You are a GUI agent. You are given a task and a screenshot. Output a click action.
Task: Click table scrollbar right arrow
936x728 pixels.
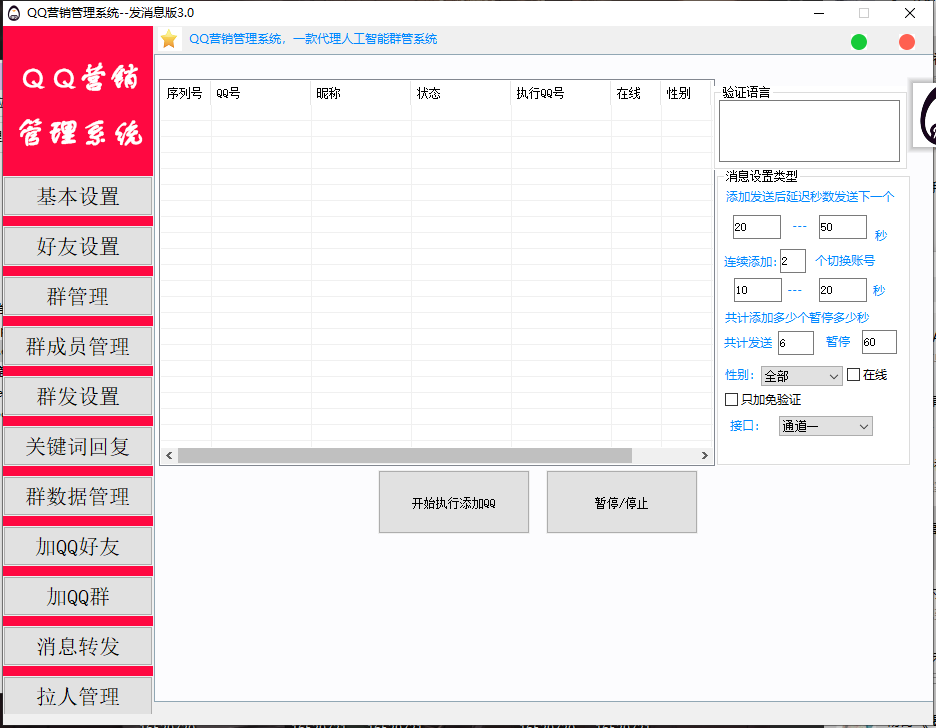point(704,456)
